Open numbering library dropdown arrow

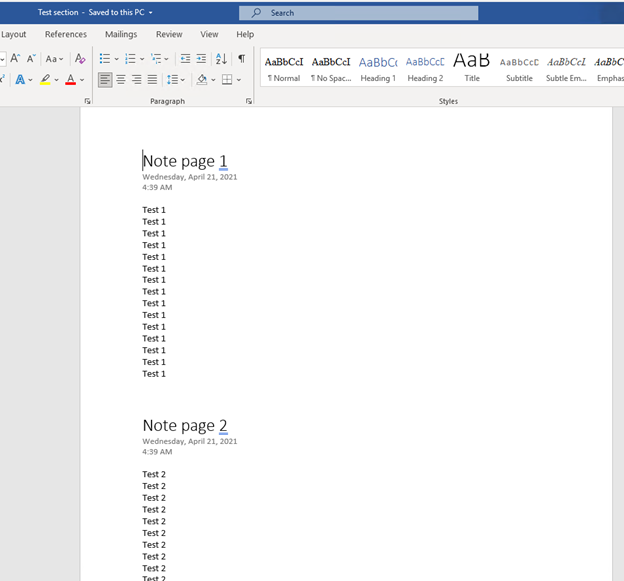(x=142, y=59)
